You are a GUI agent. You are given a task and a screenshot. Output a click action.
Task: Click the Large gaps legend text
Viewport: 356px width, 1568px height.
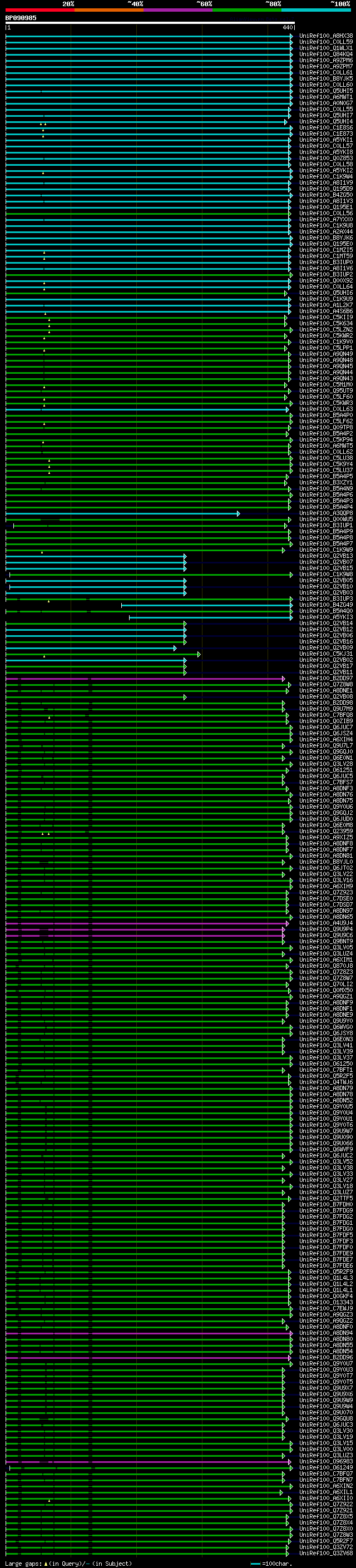pos(68,1564)
